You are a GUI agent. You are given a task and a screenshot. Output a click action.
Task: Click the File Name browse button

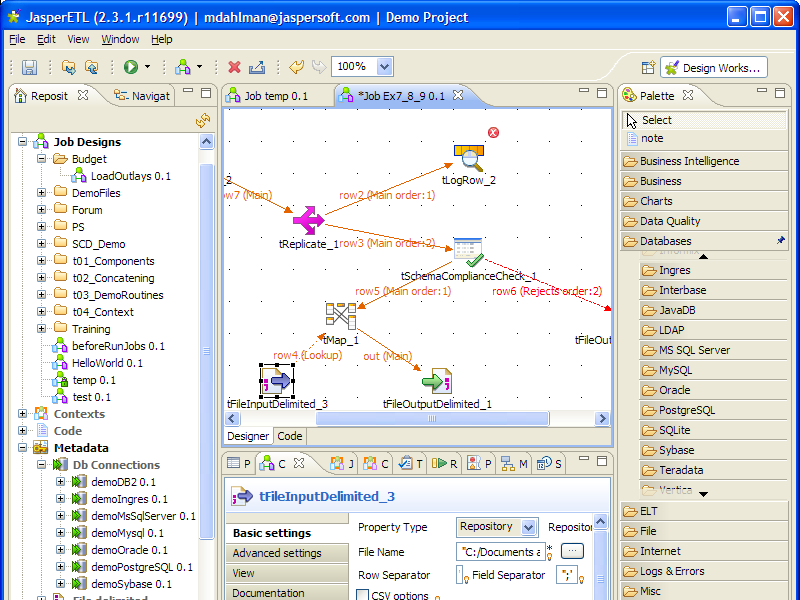pyautogui.click(x=572, y=551)
